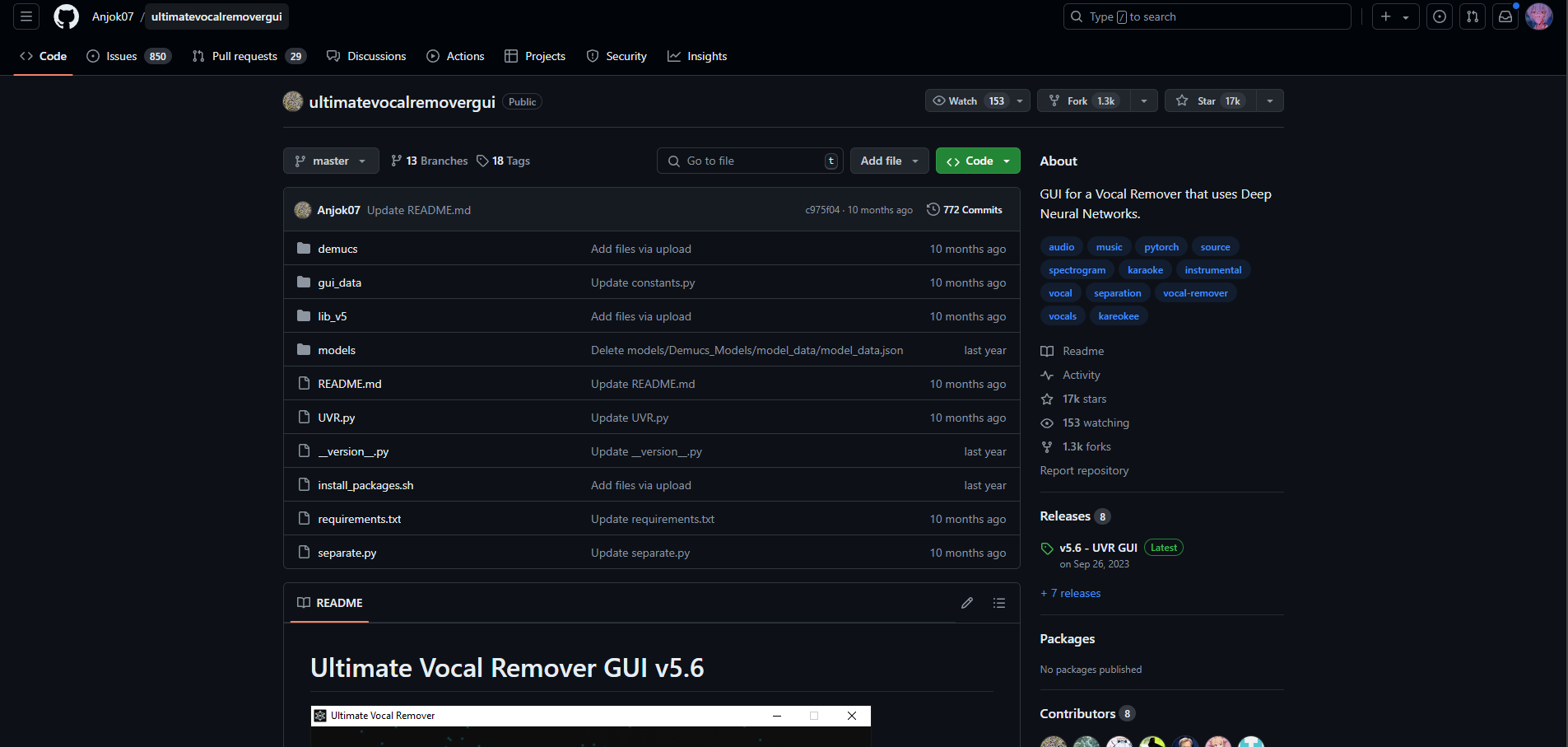Open commit c975f04
Viewport: 1568px width, 747px height.
point(822,210)
